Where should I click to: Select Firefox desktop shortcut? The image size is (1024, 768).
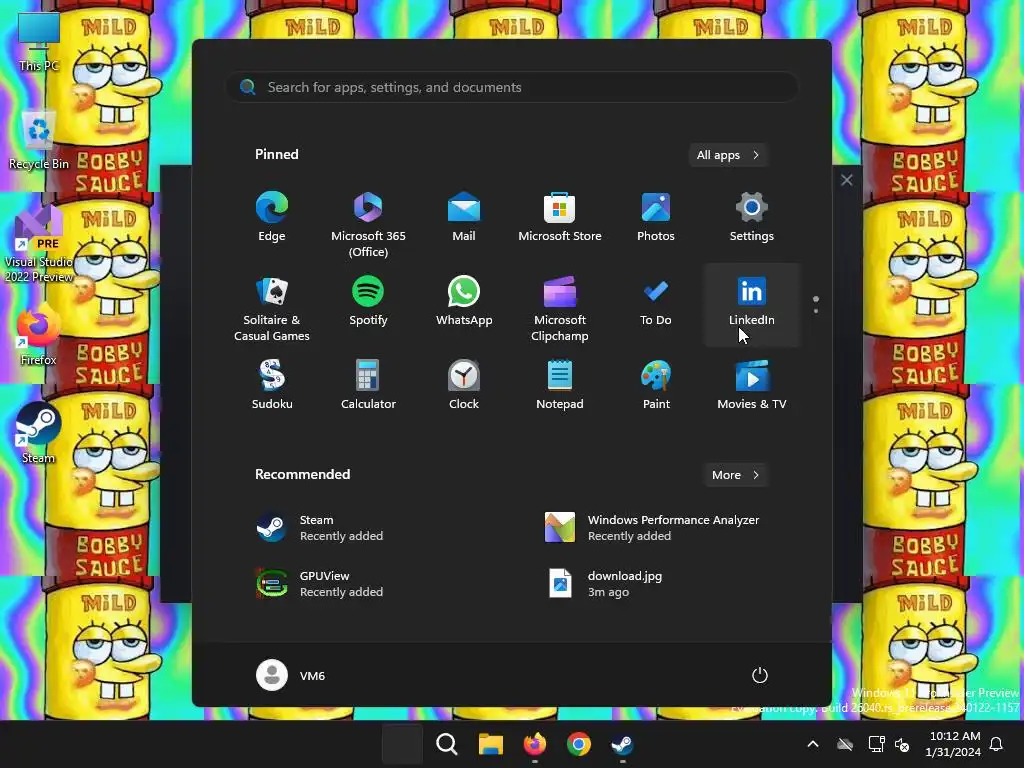[39, 334]
